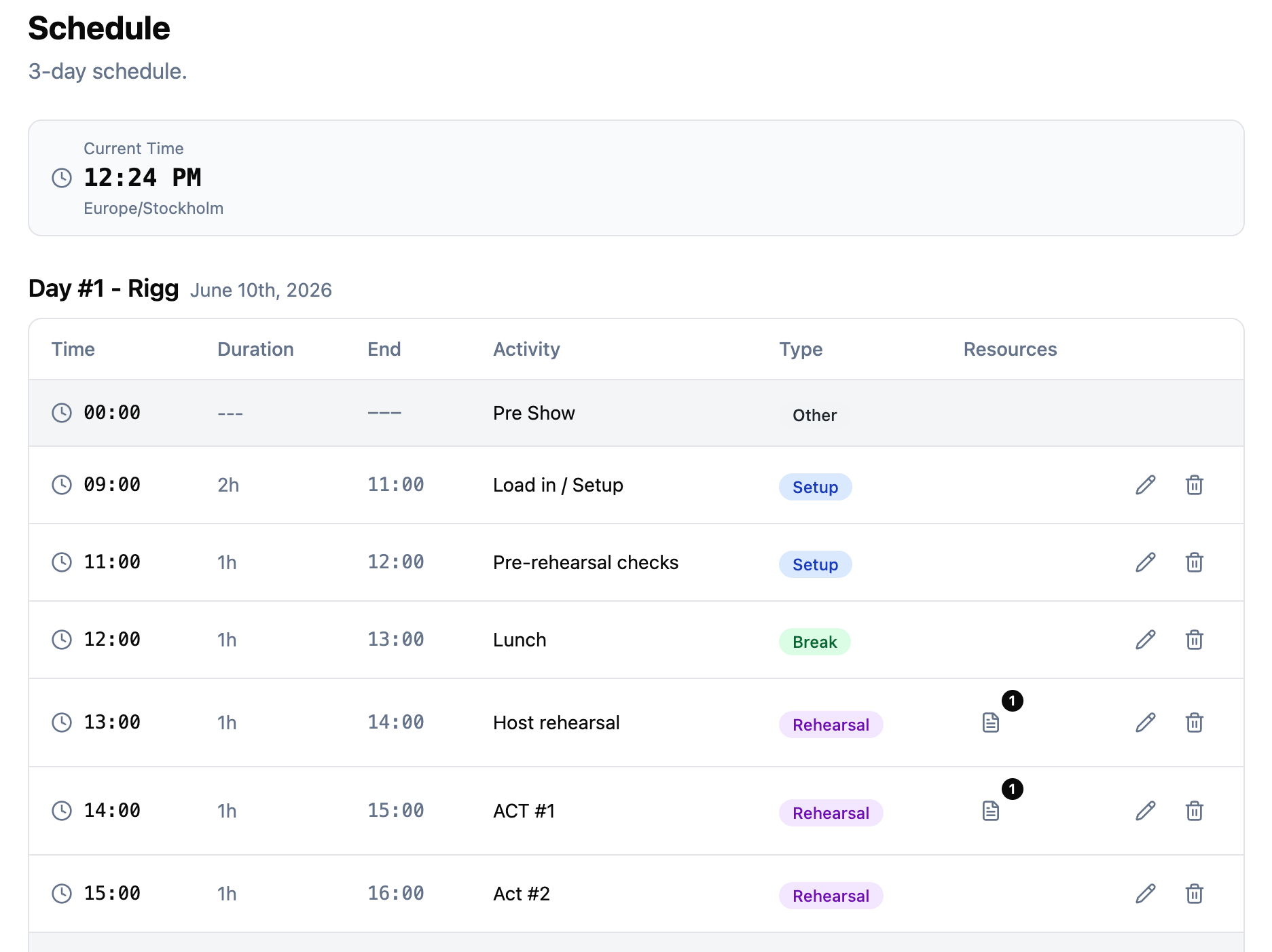The height and width of the screenshot is (952, 1272).
Task: Click the clock icon beside Pre Show
Action: [x=62, y=412]
